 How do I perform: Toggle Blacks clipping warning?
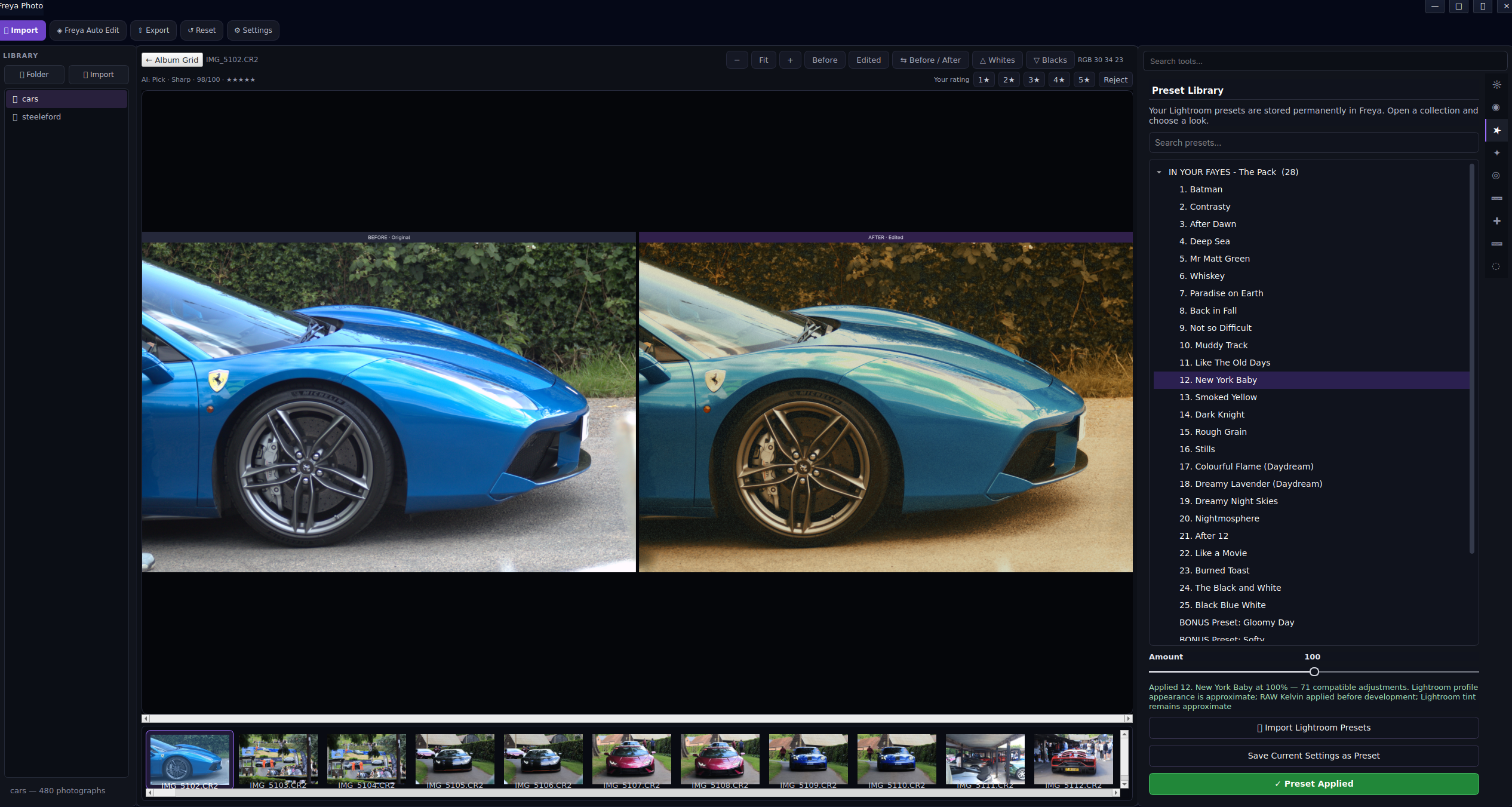1050,60
